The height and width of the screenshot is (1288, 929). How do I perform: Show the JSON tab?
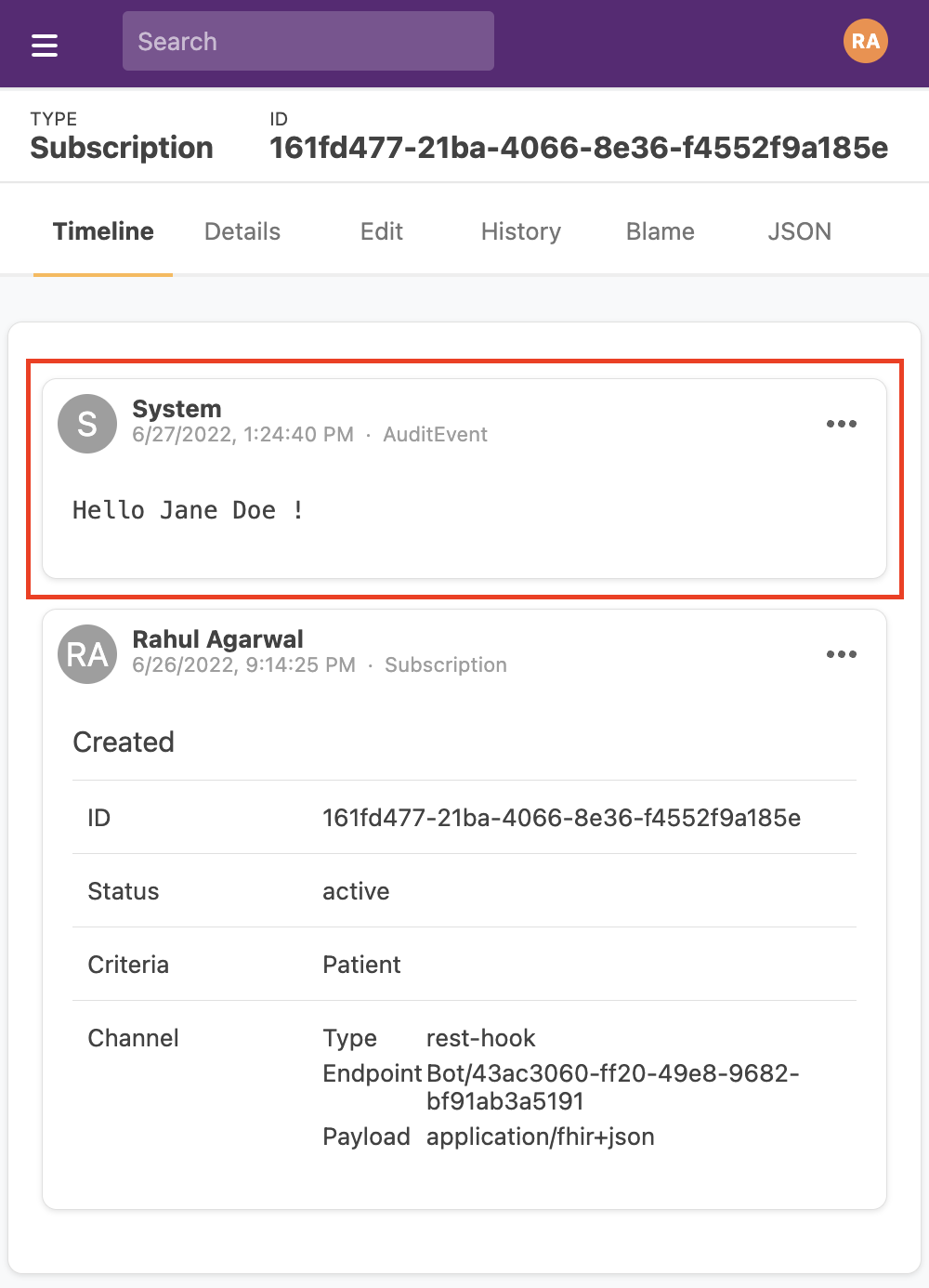799,231
